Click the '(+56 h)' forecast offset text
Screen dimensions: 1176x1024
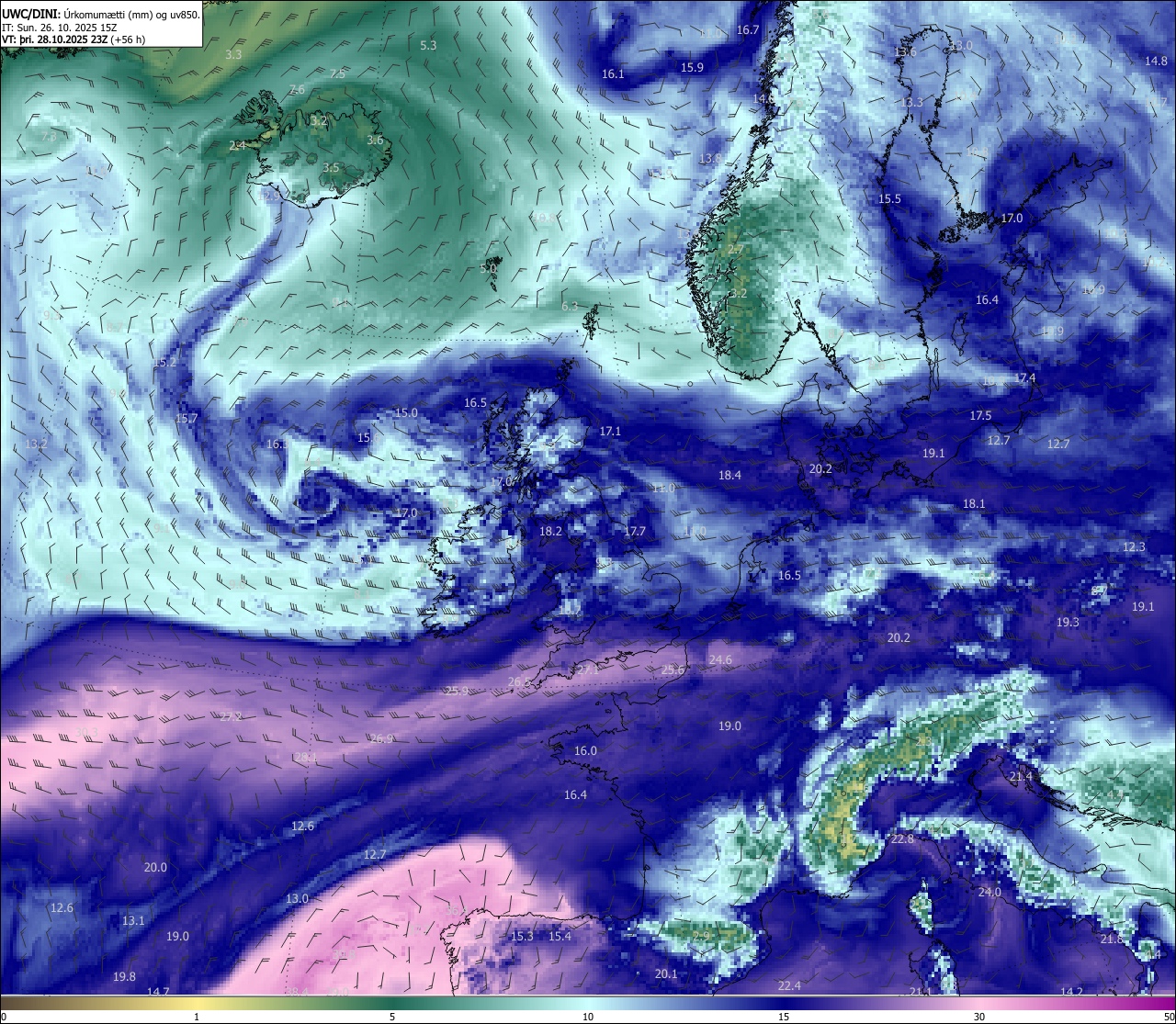pyautogui.click(x=128, y=39)
